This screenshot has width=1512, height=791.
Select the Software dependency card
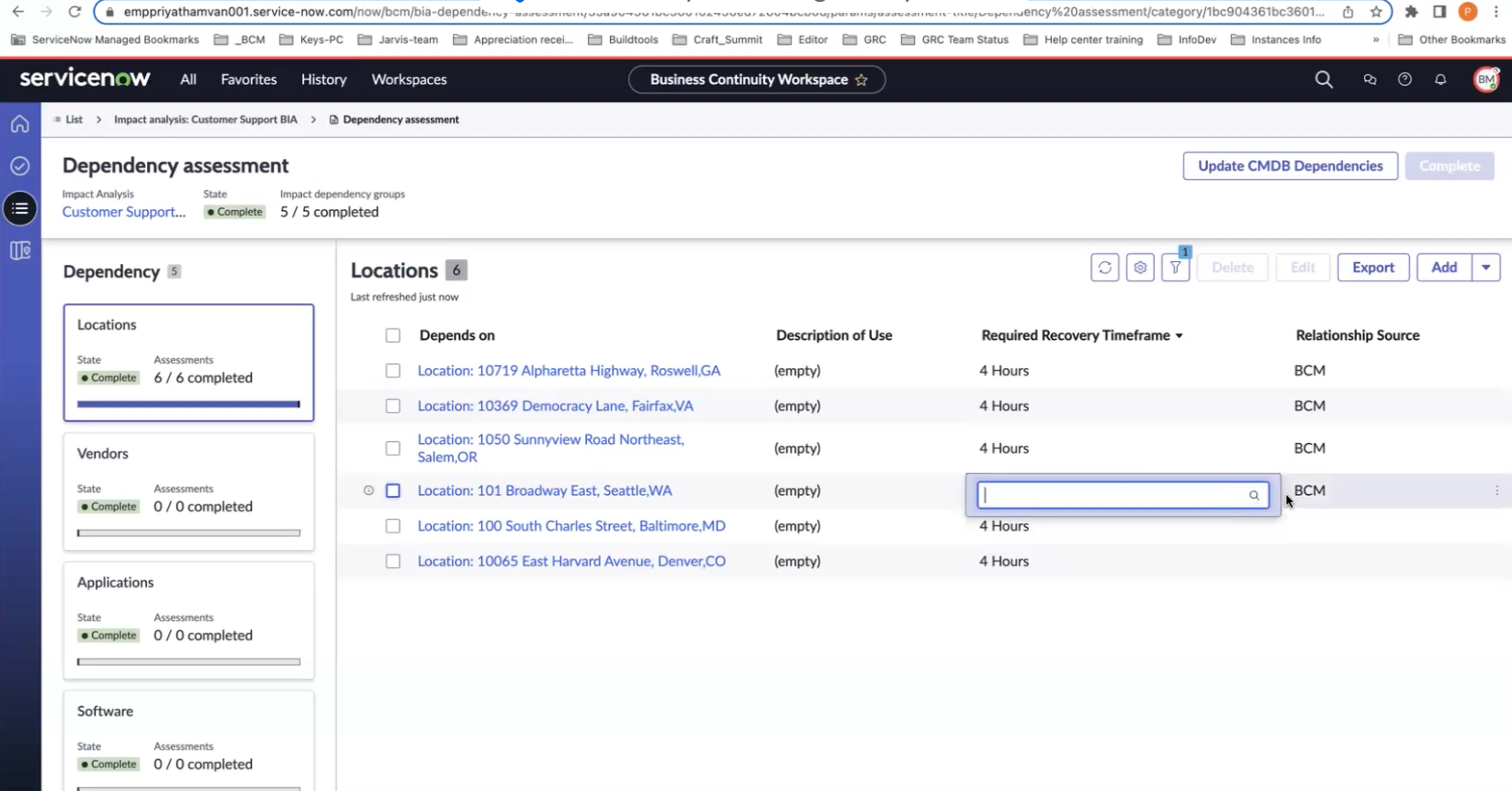click(189, 741)
